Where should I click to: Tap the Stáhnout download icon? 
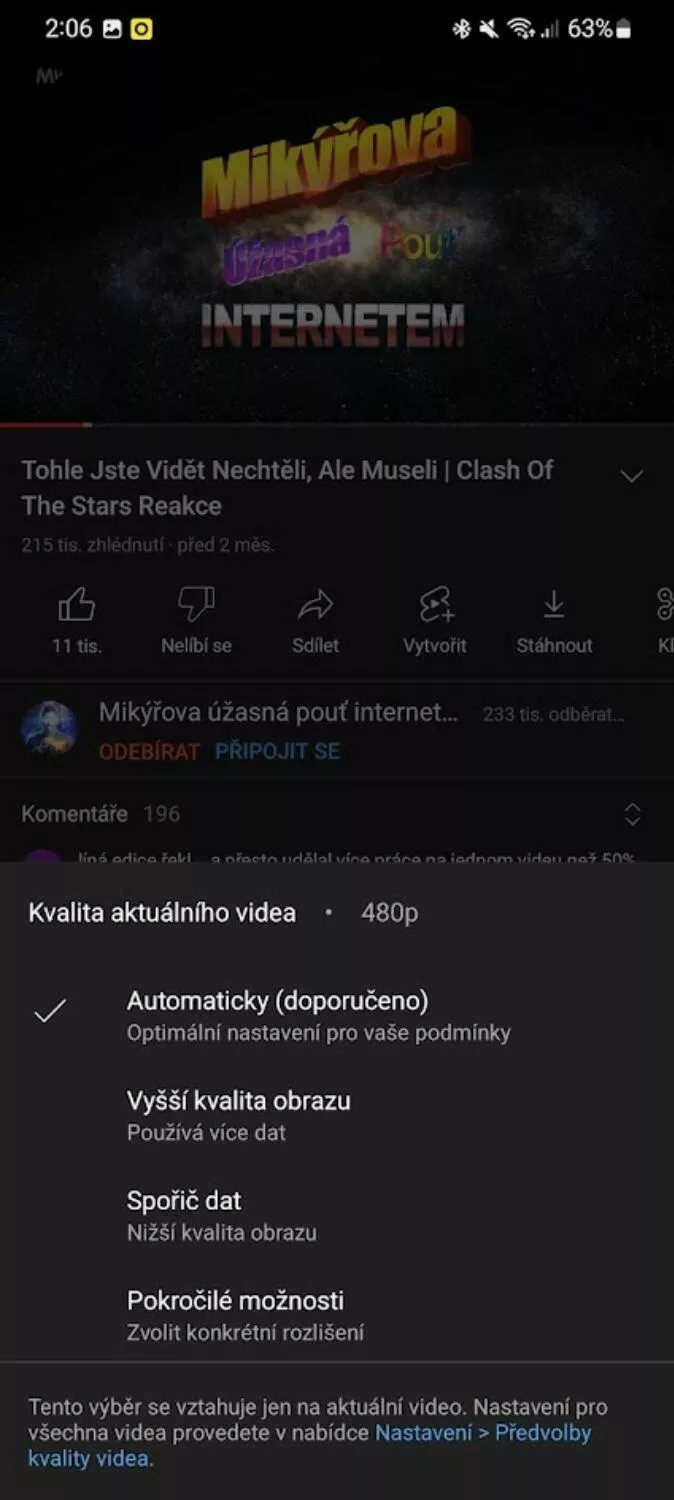coord(554,604)
